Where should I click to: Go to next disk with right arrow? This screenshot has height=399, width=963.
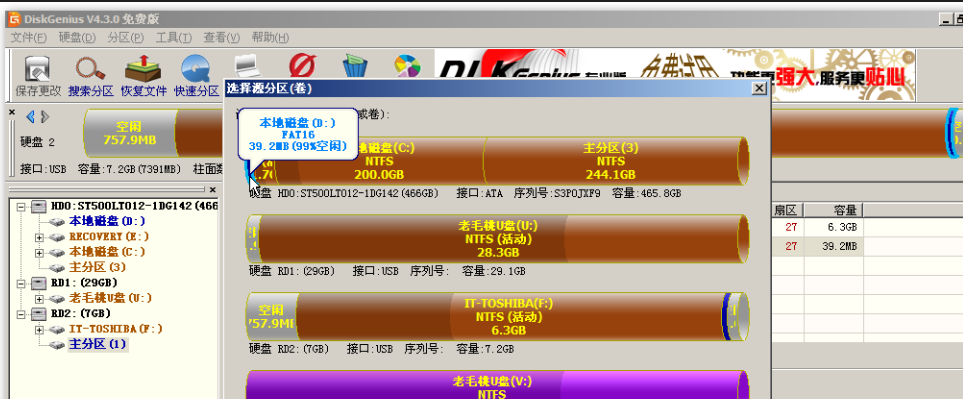(x=44, y=117)
